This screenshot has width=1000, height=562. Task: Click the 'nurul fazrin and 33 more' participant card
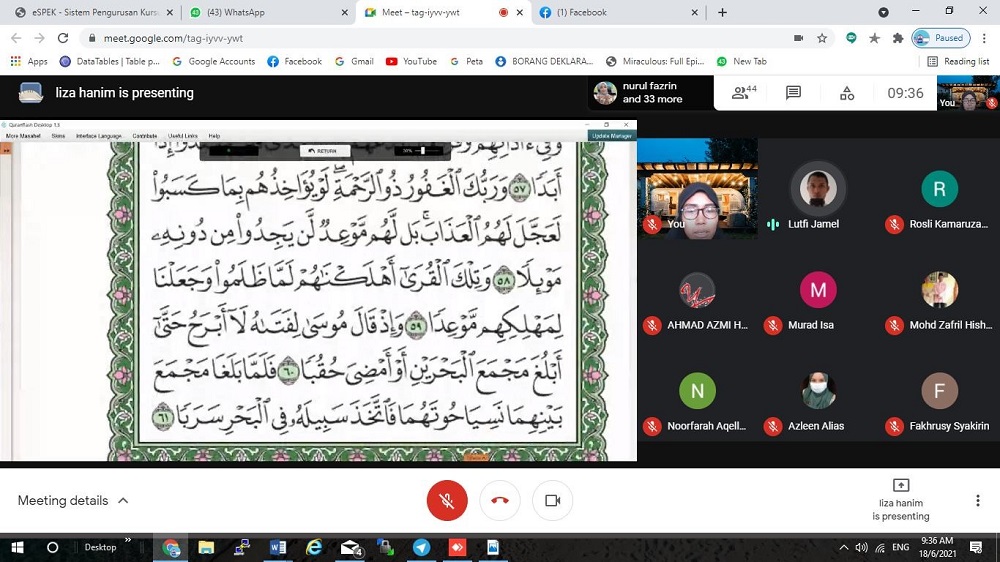point(649,92)
